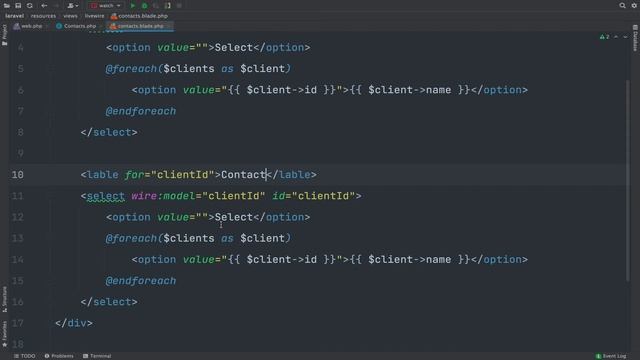This screenshot has height=360, width=640.
Task: Click '</select>' closing tag on line 16
Action: tap(109, 302)
